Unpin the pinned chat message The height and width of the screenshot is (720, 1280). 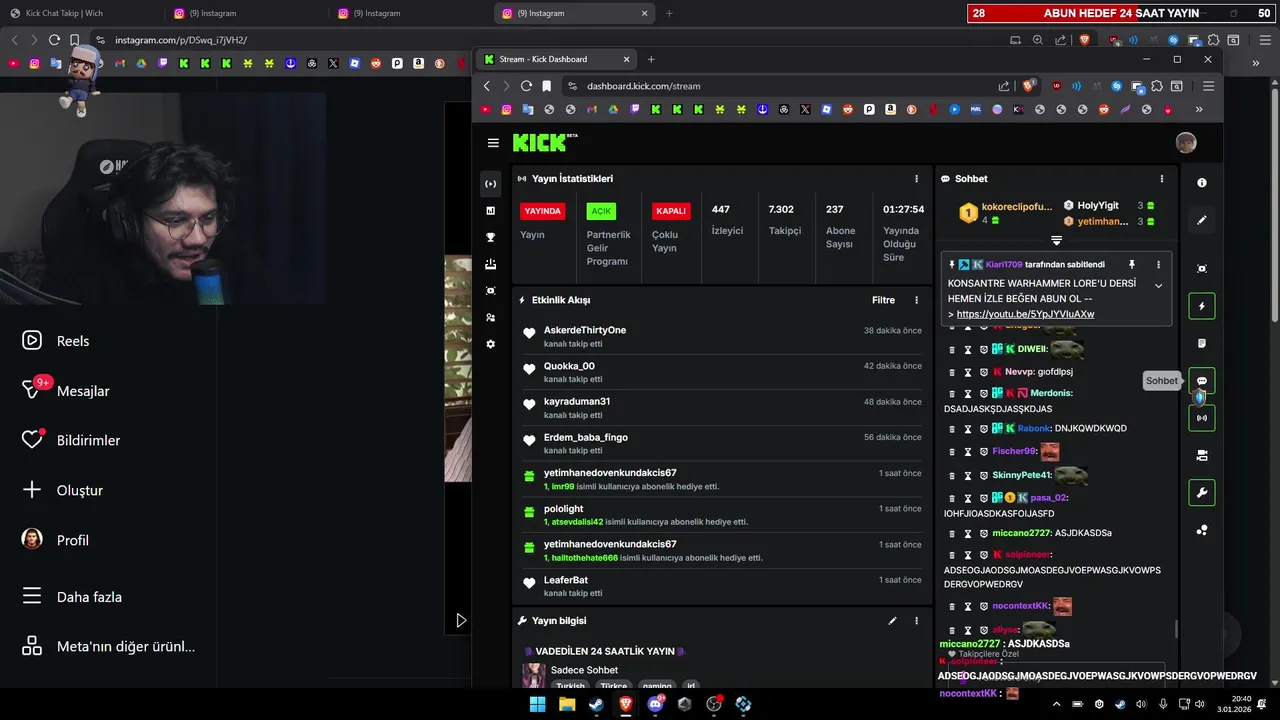[1132, 265]
